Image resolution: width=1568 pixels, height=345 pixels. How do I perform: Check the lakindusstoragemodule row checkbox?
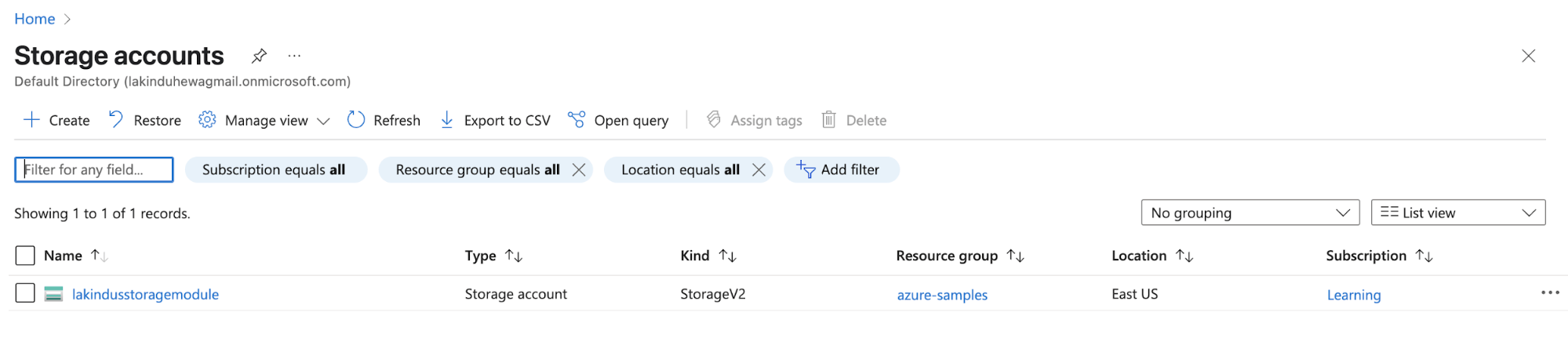(25, 293)
